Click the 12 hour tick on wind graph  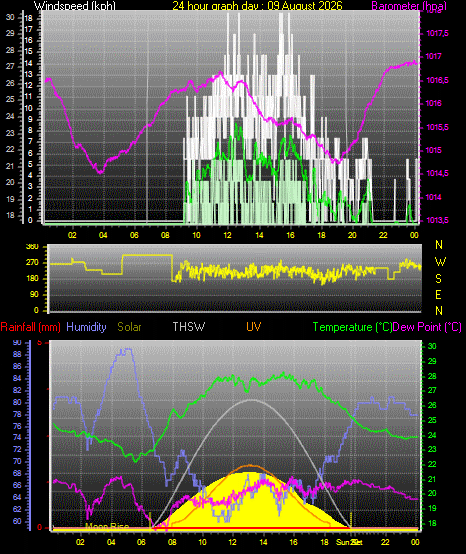coord(227,235)
